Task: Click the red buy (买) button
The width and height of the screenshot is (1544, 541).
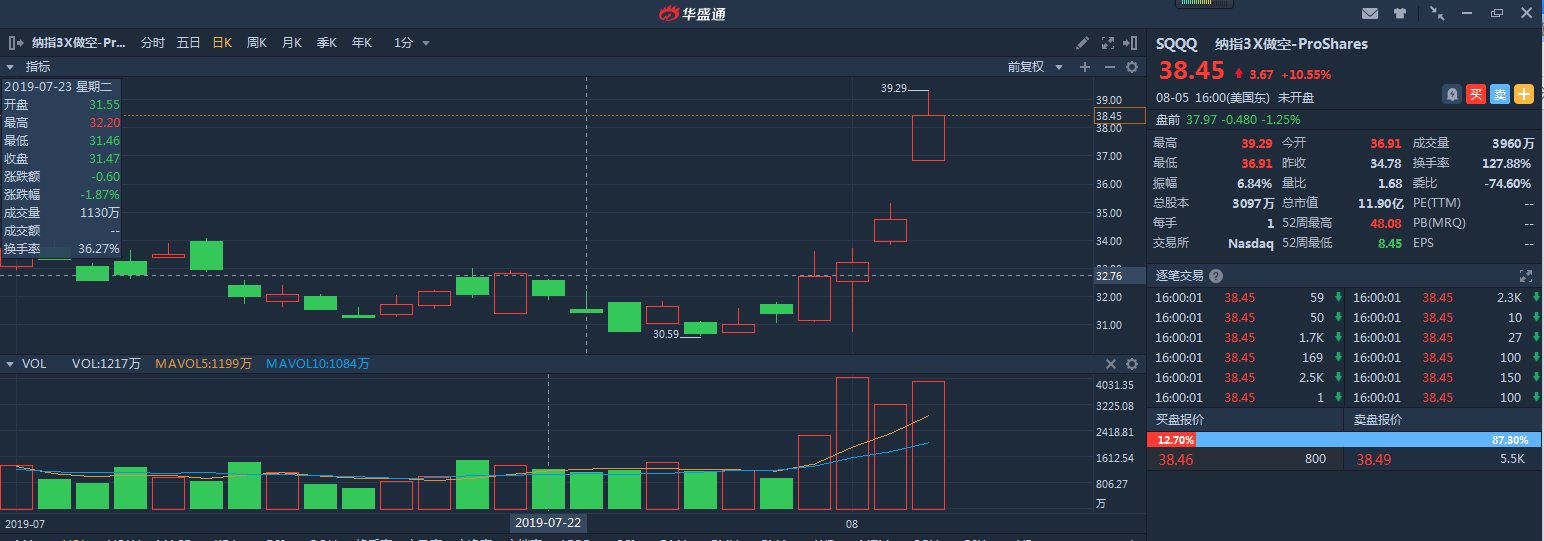Action: tap(1475, 94)
